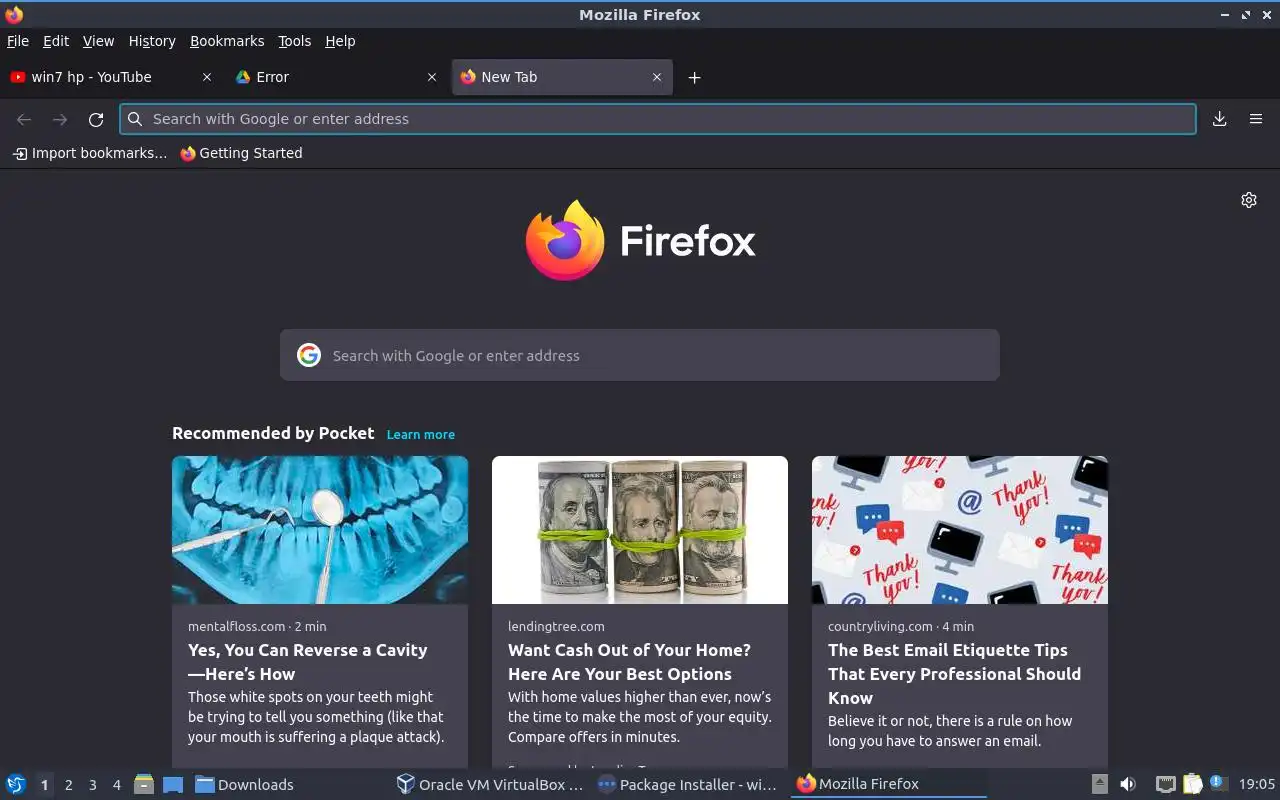Viewport: 1280px width, 800px height.
Task: Switch to virtual desktop 4
Action: click(116, 785)
